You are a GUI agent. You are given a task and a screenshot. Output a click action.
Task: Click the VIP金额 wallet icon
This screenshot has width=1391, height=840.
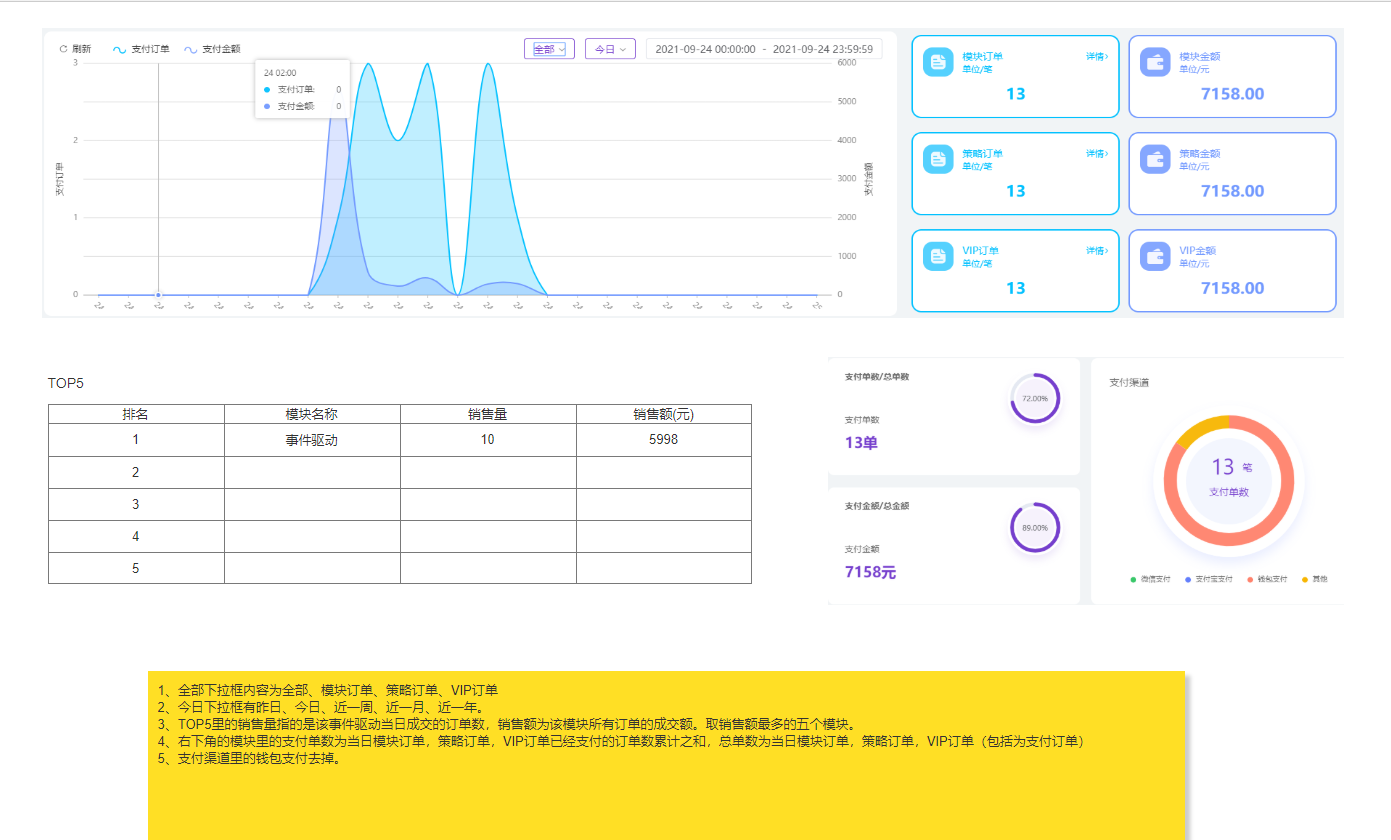[x=1155, y=256]
